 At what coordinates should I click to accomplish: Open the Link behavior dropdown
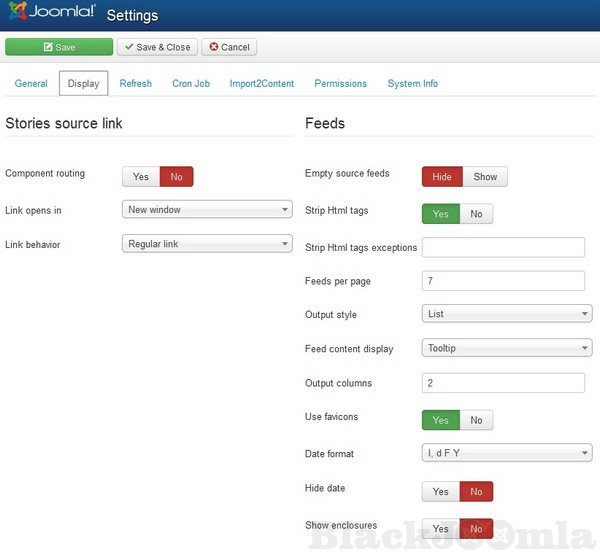pyautogui.click(x=206, y=244)
